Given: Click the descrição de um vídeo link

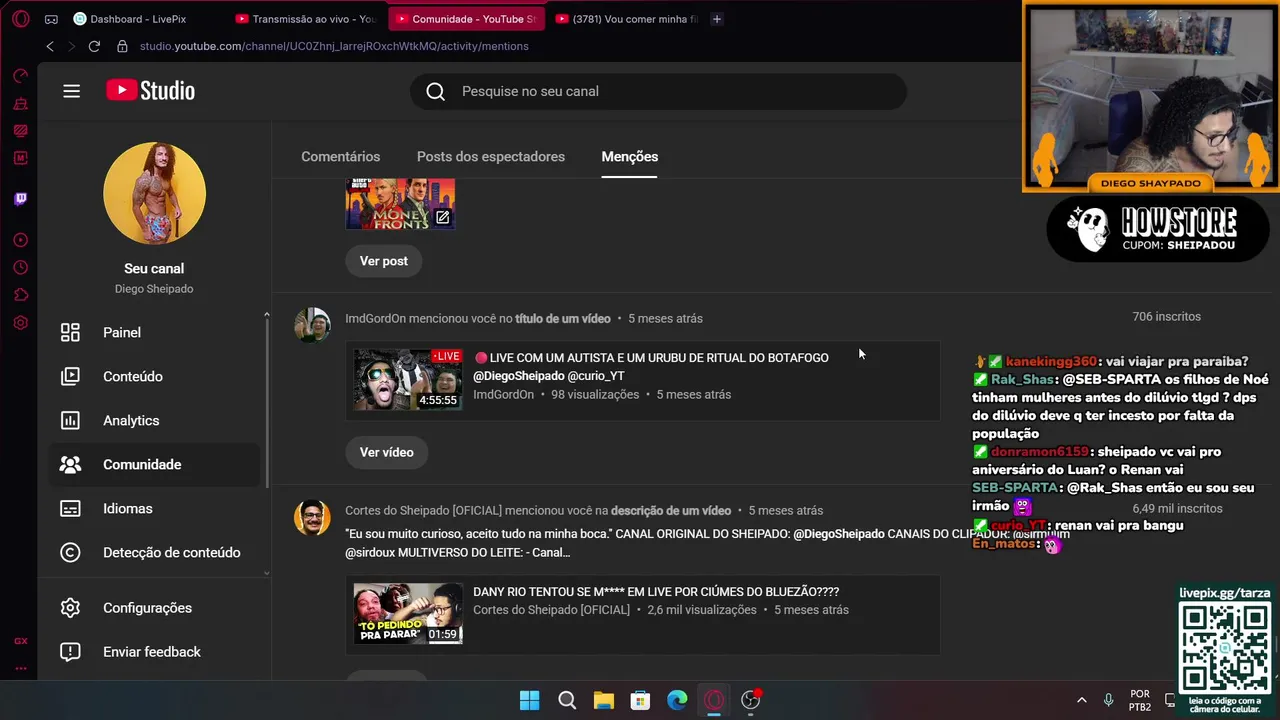Looking at the screenshot, I should (x=671, y=511).
